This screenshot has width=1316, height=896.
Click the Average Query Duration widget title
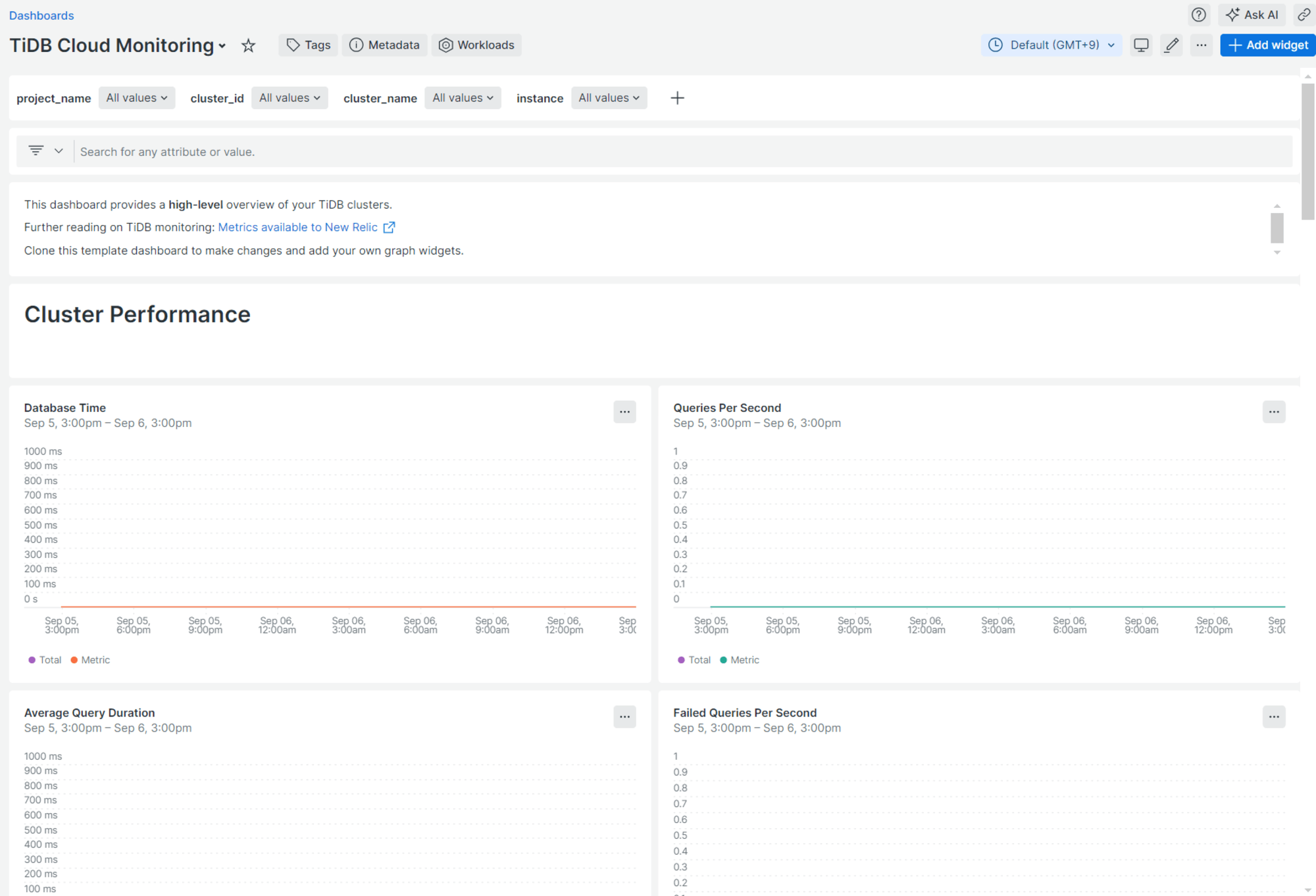(89, 712)
